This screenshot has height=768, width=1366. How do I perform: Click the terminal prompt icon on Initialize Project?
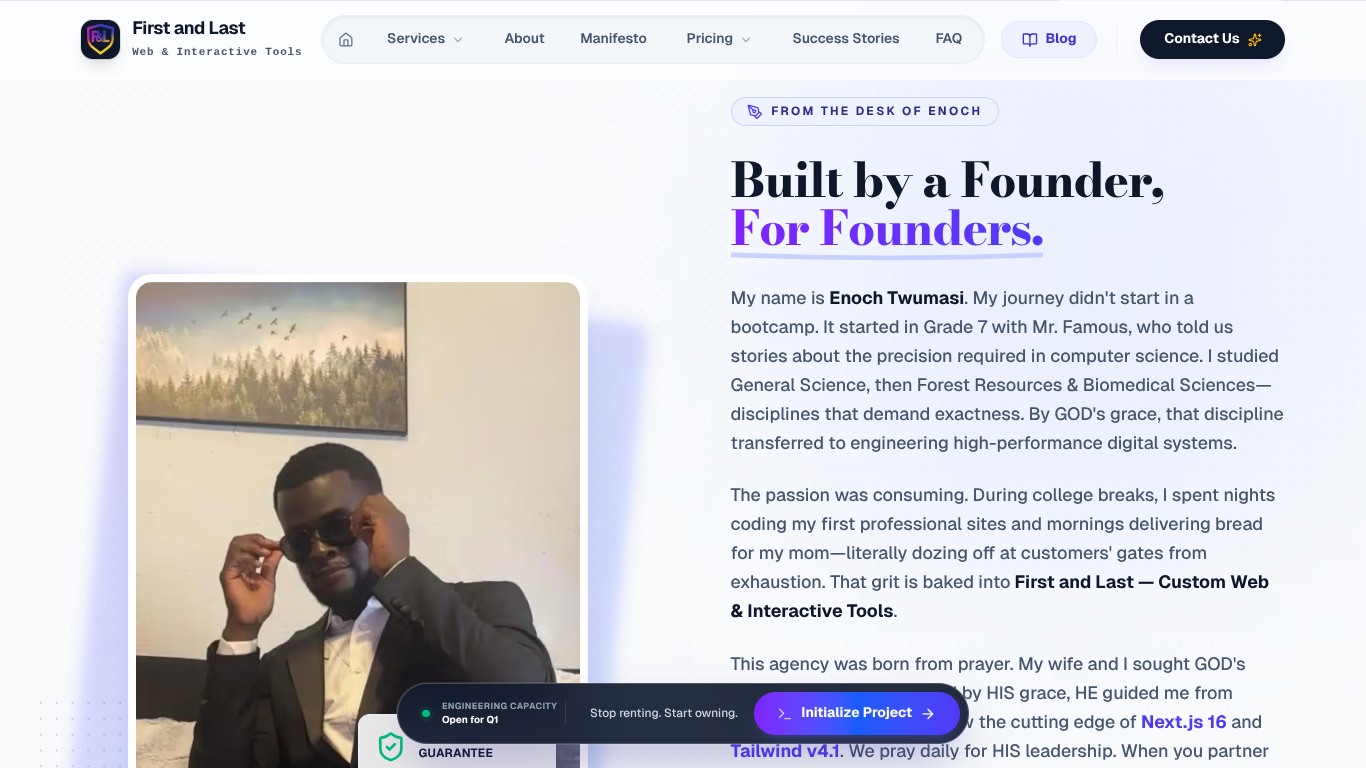pyautogui.click(x=786, y=713)
